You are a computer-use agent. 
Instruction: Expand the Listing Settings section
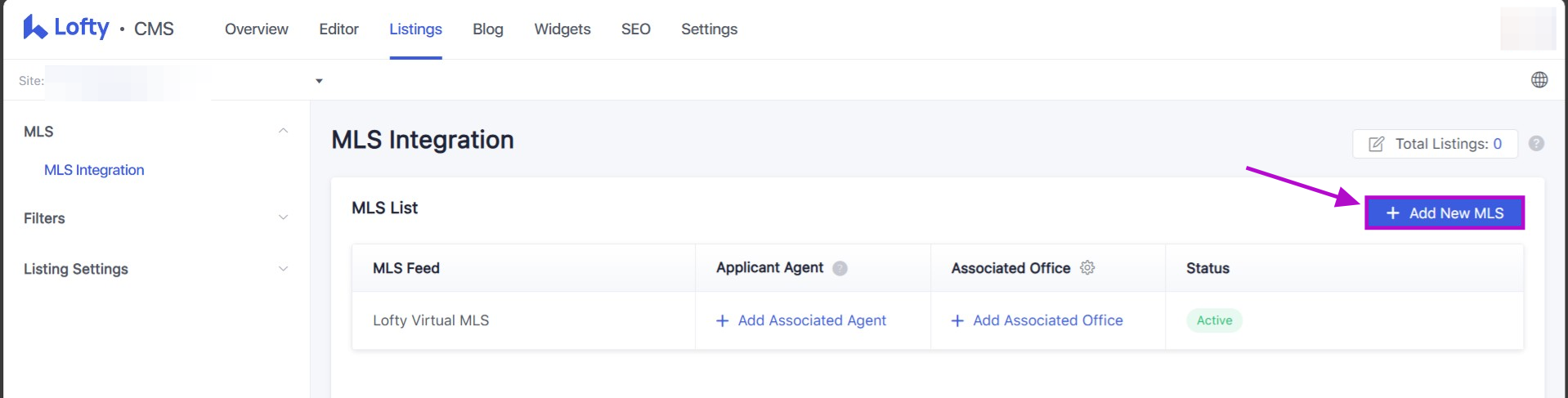pos(283,269)
